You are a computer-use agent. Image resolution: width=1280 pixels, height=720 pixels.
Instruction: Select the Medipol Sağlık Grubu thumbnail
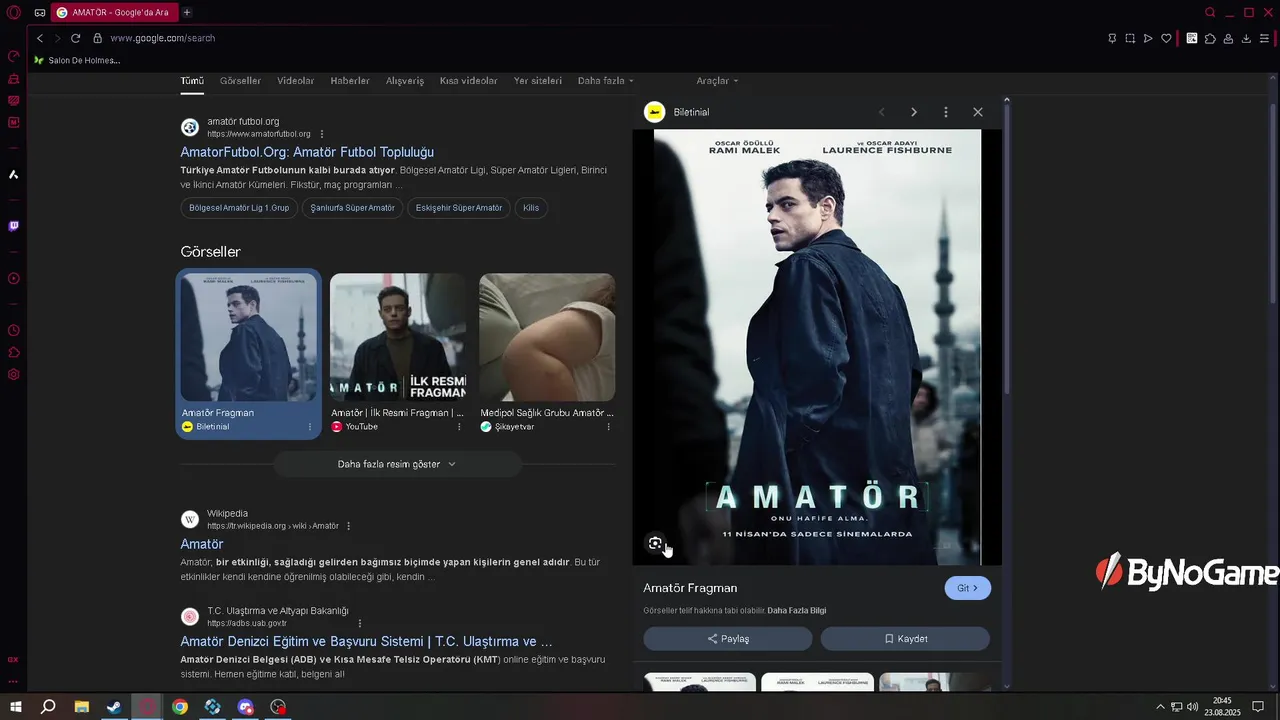tap(547, 337)
